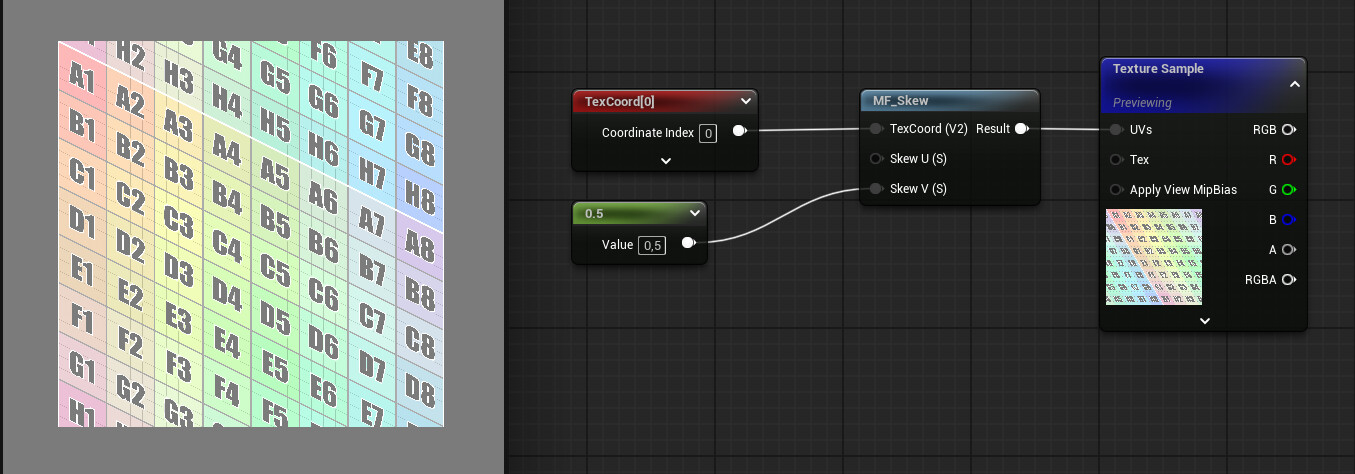Viewport: 1355px width, 474px height.
Task: Click the Tex input pin on Texture Sample
Action: point(1116,159)
